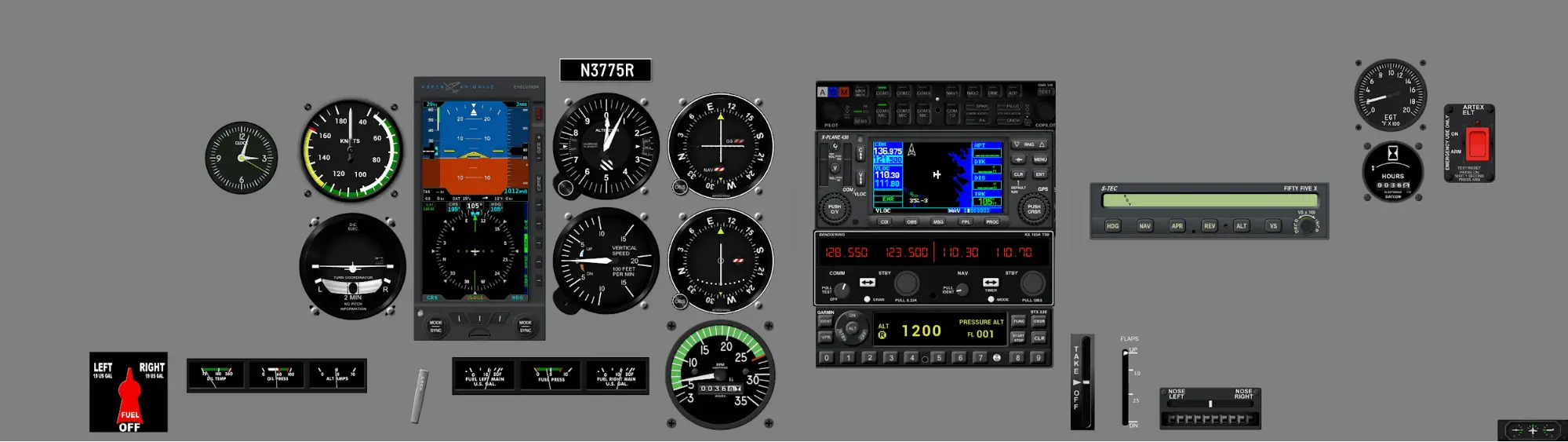Engage ALT hold on S-TEC autopilot
The image size is (1568, 442).
coord(1241,226)
